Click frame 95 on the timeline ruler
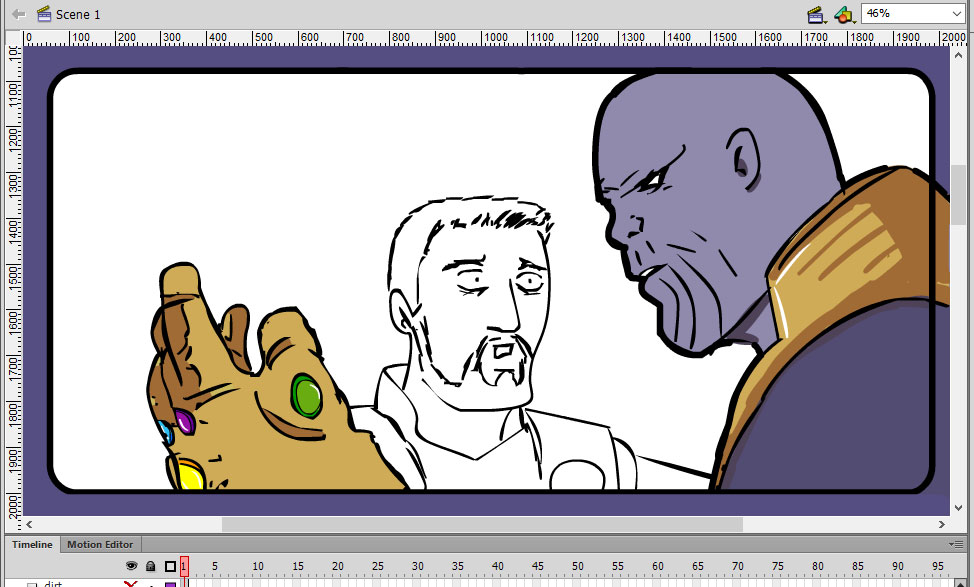 (937, 566)
